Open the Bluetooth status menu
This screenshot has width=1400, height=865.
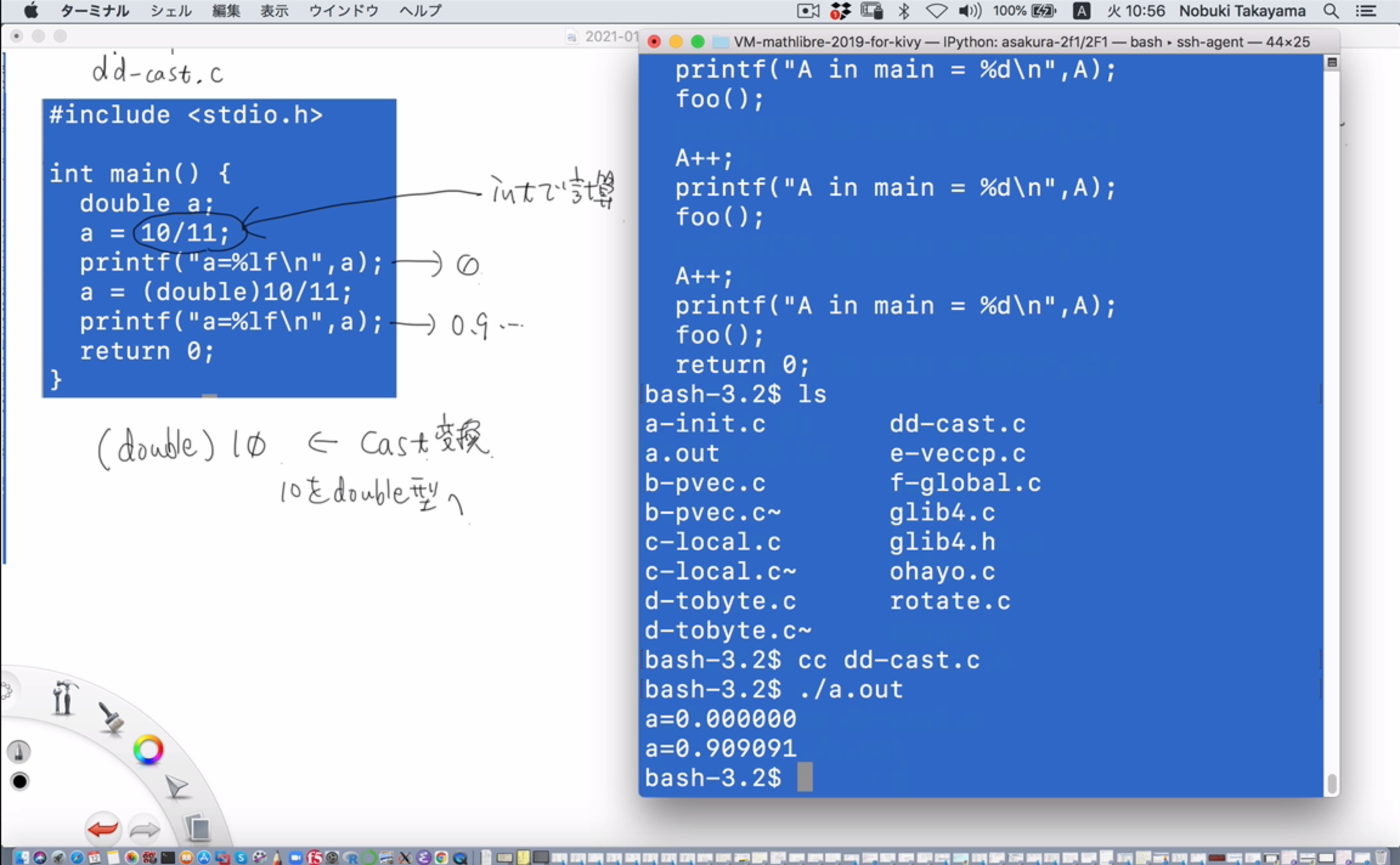[904, 10]
